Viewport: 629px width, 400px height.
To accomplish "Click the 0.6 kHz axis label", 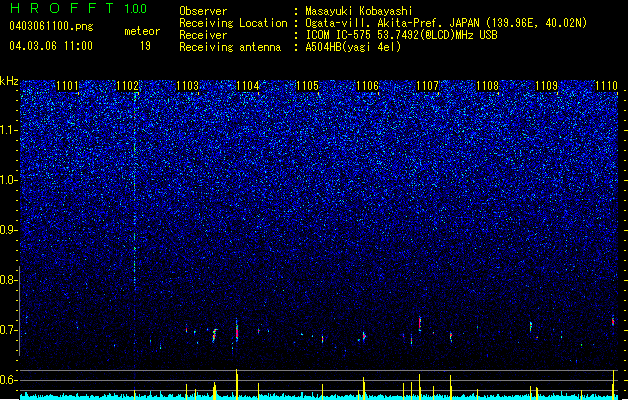I will pyautogui.click(x=9, y=380).
